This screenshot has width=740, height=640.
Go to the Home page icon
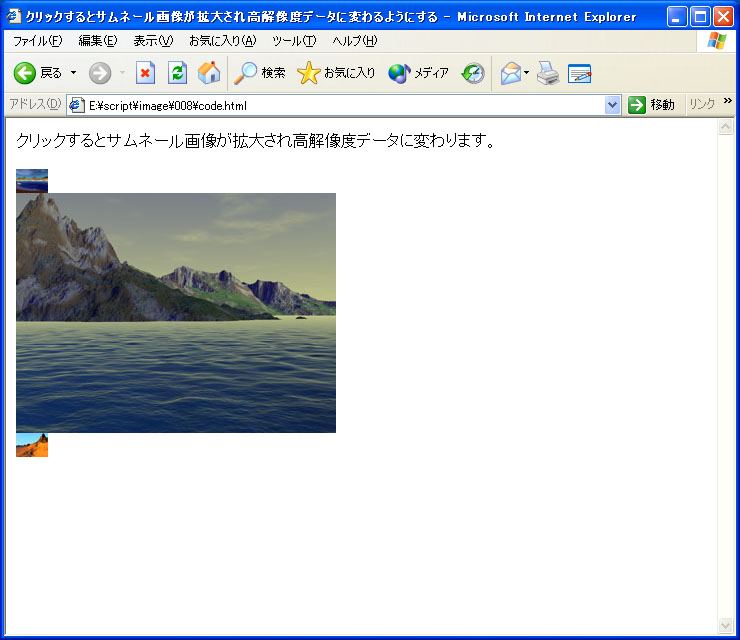(209, 73)
